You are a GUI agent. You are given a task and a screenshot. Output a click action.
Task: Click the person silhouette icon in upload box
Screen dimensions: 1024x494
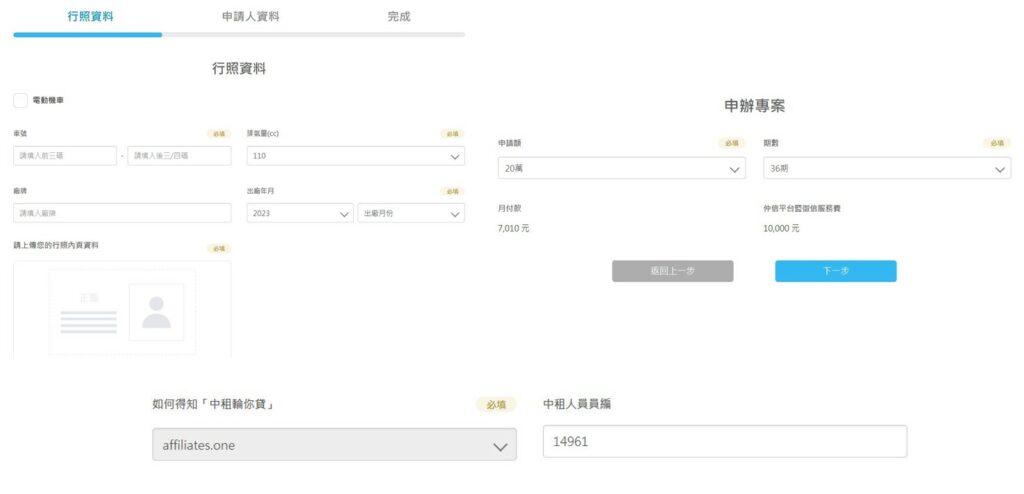point(156,312)
